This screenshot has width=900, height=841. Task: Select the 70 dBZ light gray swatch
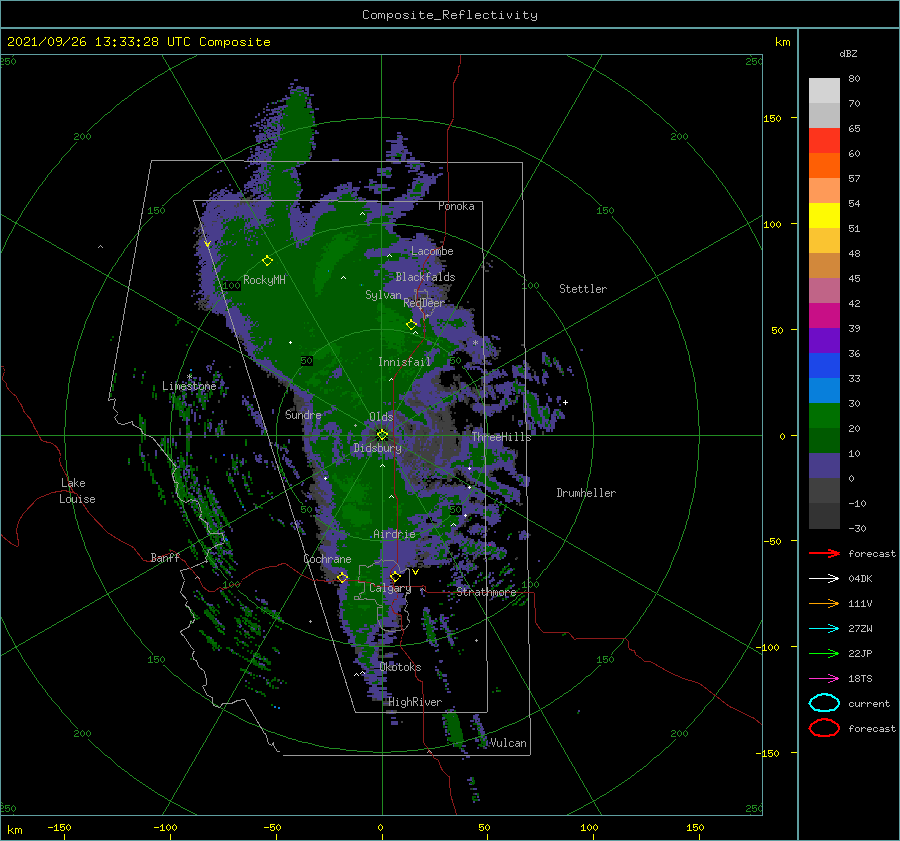pos(824,91)
